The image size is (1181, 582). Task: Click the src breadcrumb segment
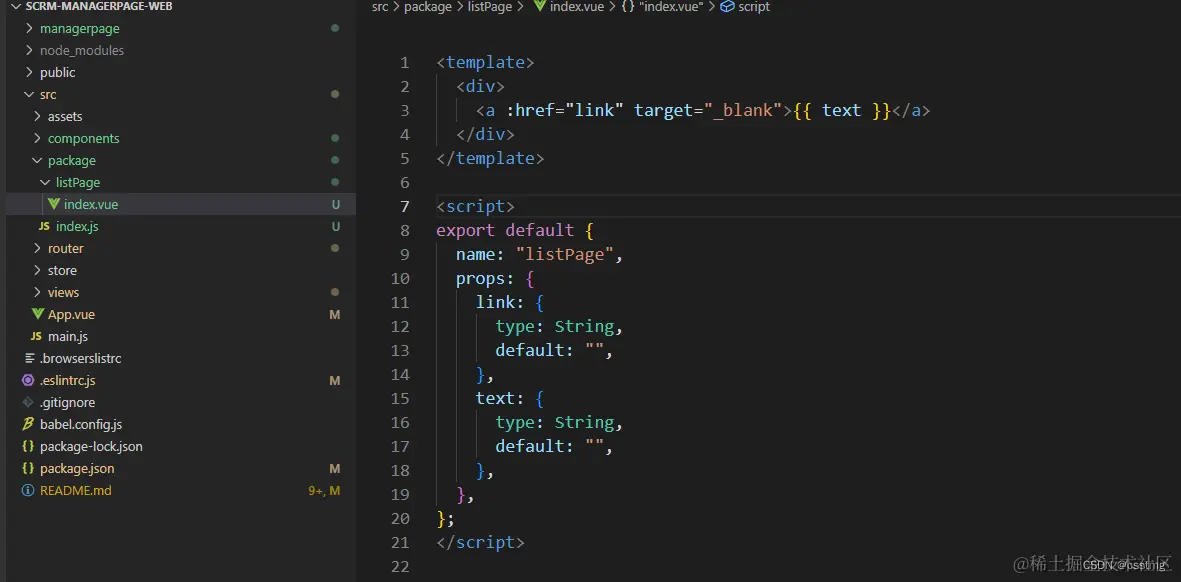click(380, 7)
